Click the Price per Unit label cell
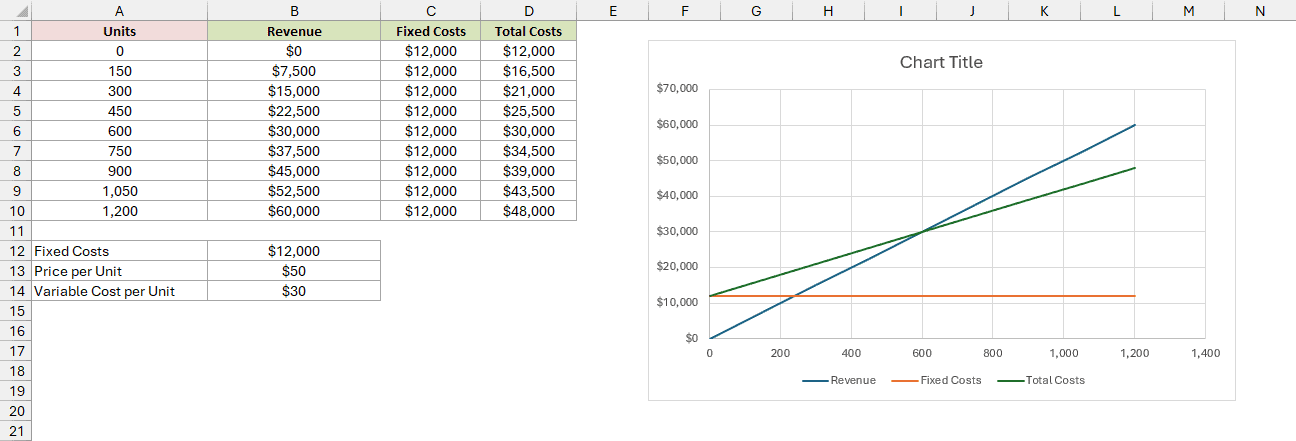Viewport: 1296px width, 441px height. tap(120, 271)
